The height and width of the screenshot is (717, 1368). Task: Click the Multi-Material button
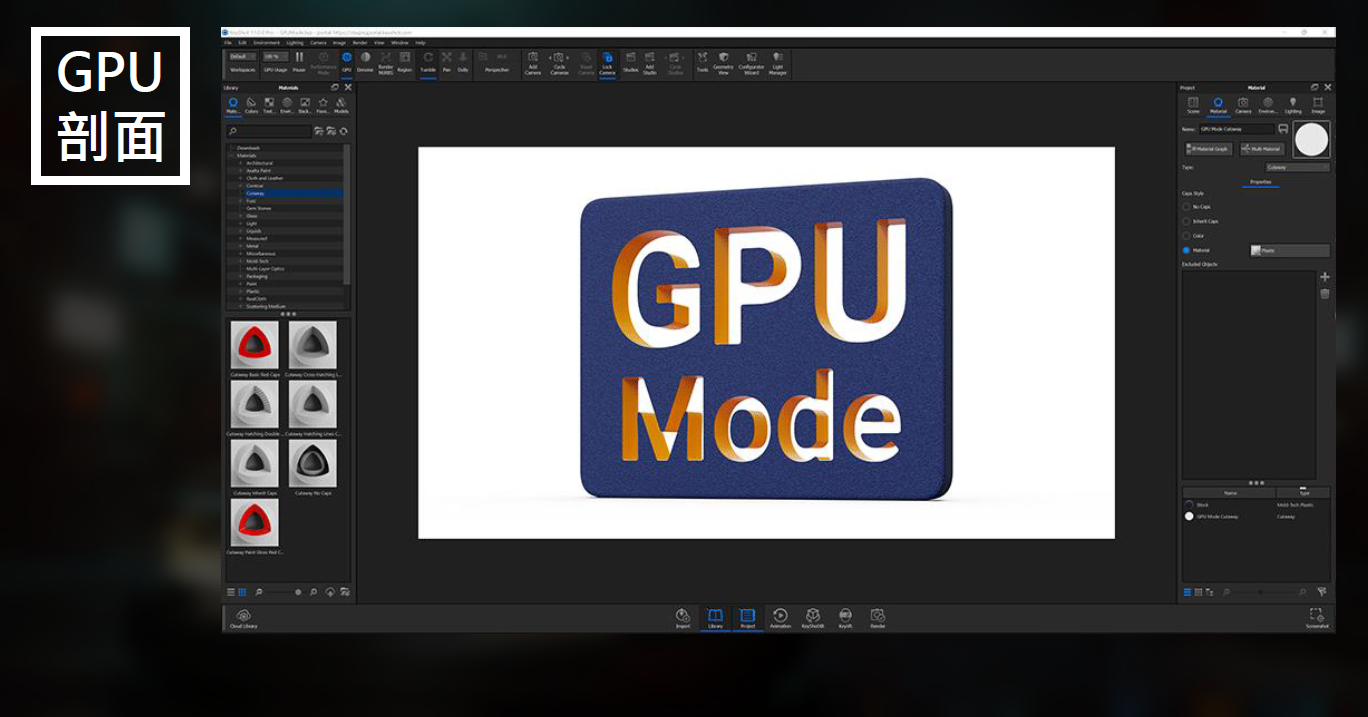point(1262,149)
